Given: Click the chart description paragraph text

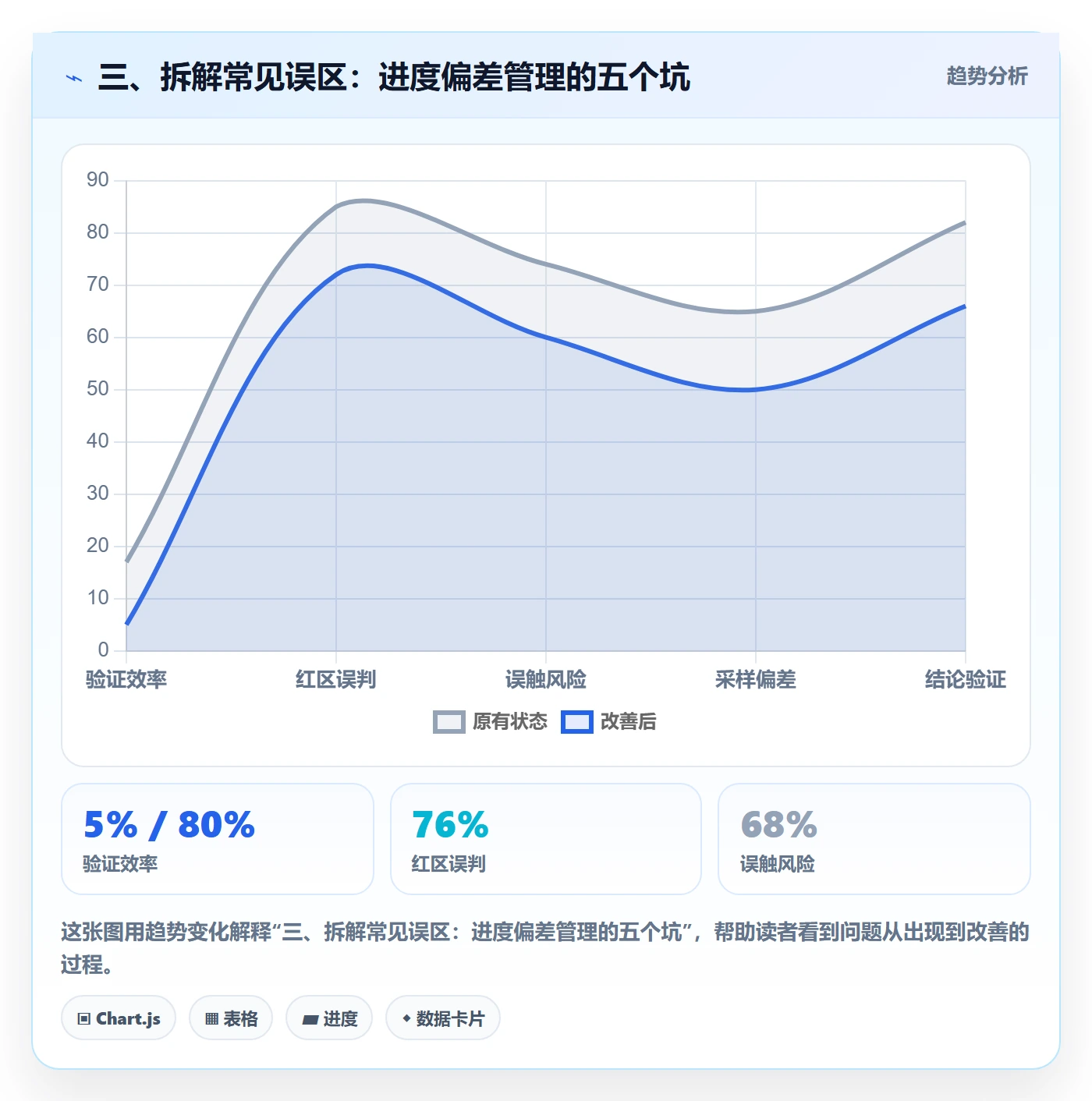Looking at the screenshot, I should [x=545, y=948].
